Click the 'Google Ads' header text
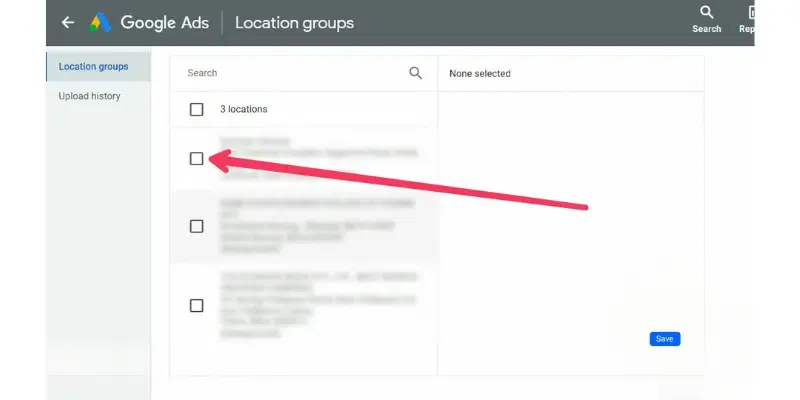The image size is (800, 400). [164, 23]
